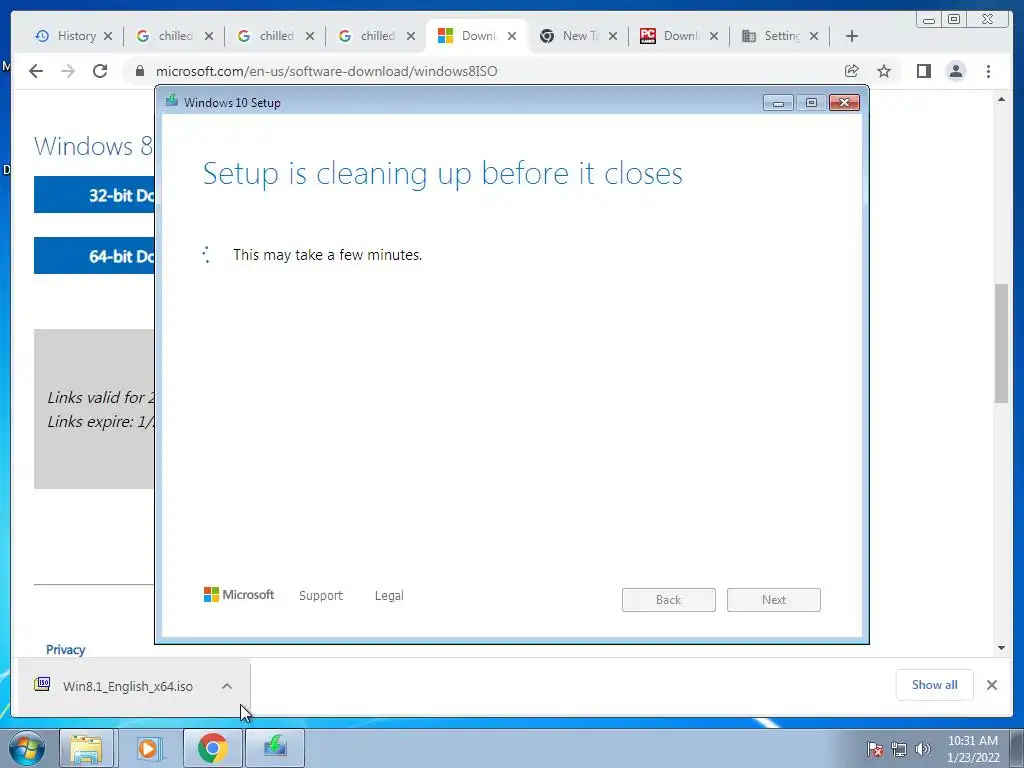
Task: Close the History tab
Action: point(108,36)
